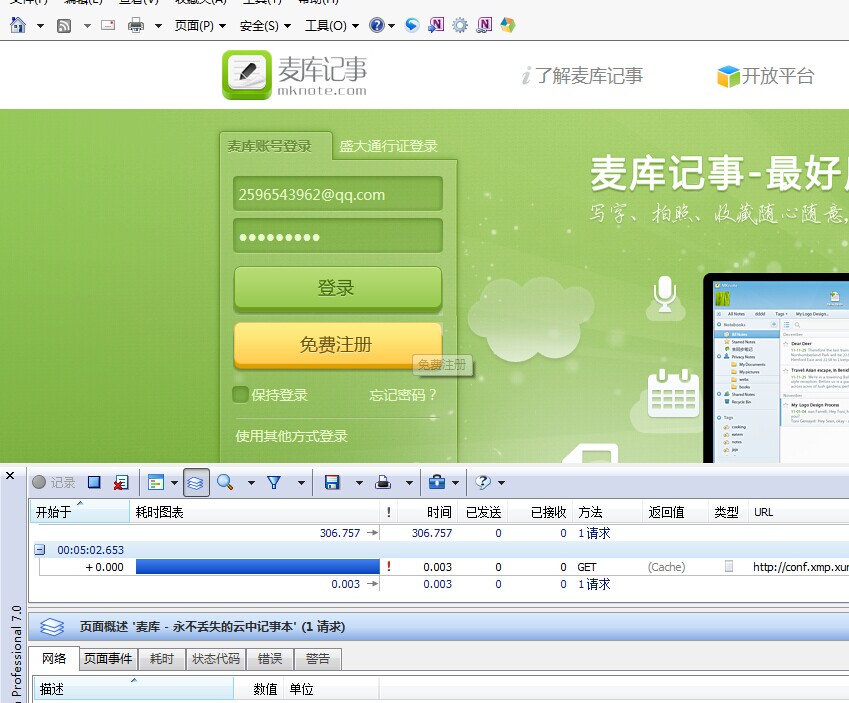The height and width of the screenshot is (703, 849).
Task: Click the clear log icon with red X
Action: [120, 482]
